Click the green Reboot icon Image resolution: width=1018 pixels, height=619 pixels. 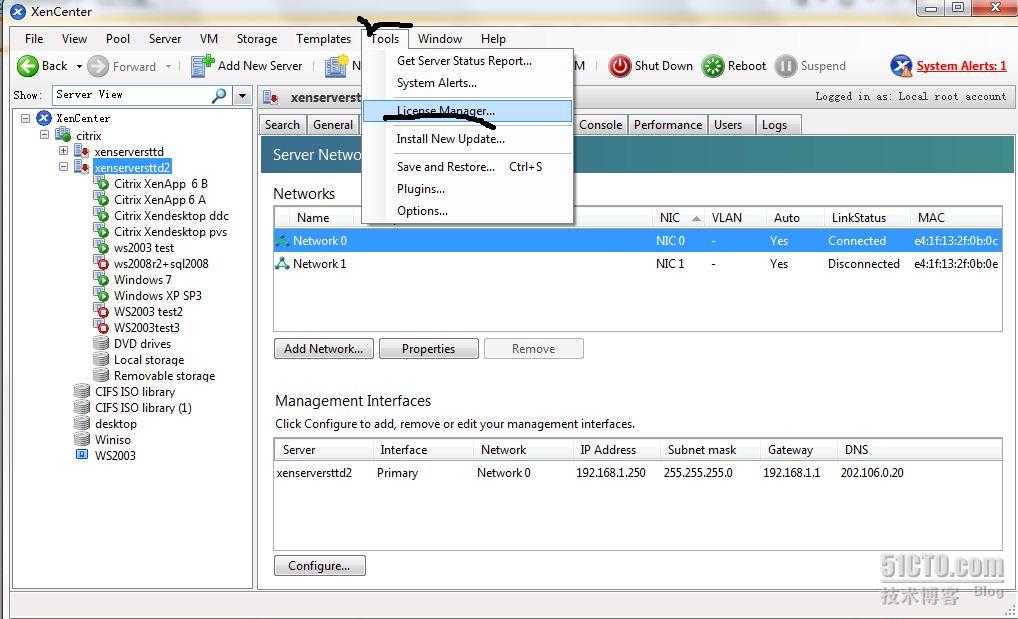point(713,66)
